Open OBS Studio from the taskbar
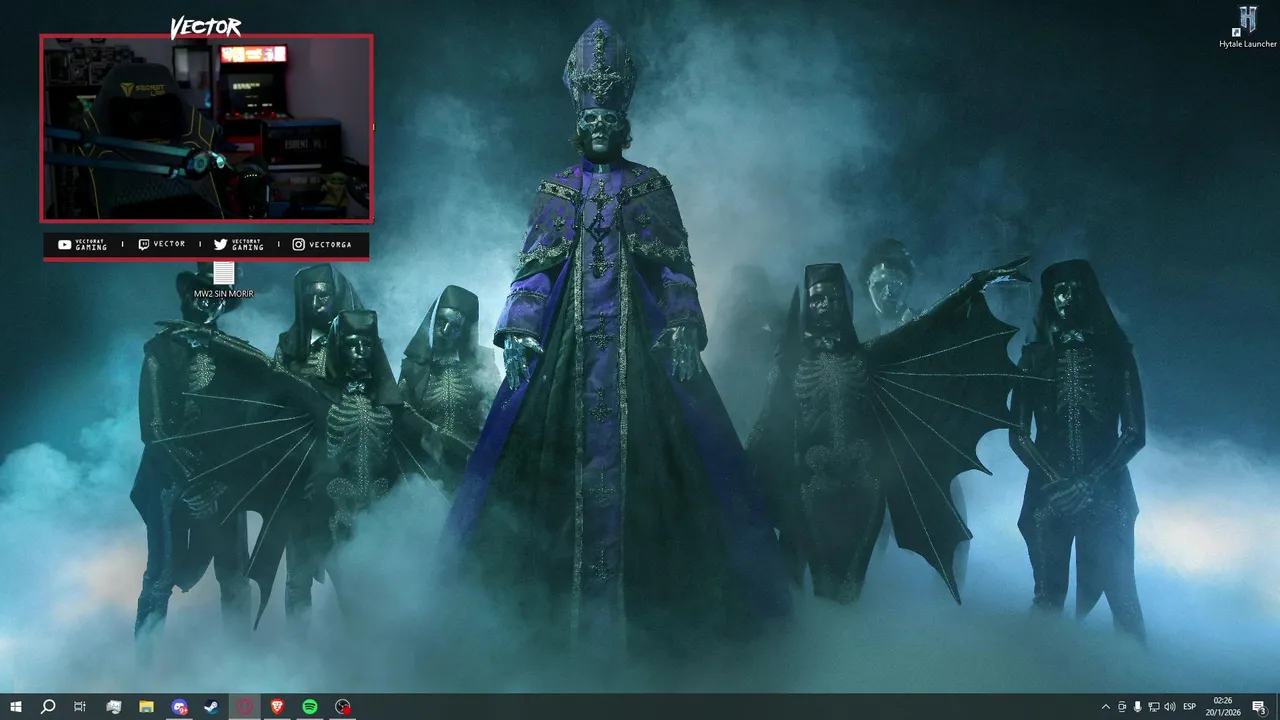Image resolution: width=1280 pixels, height=720 pixels. pyautogui.click(x=343, y=707)
